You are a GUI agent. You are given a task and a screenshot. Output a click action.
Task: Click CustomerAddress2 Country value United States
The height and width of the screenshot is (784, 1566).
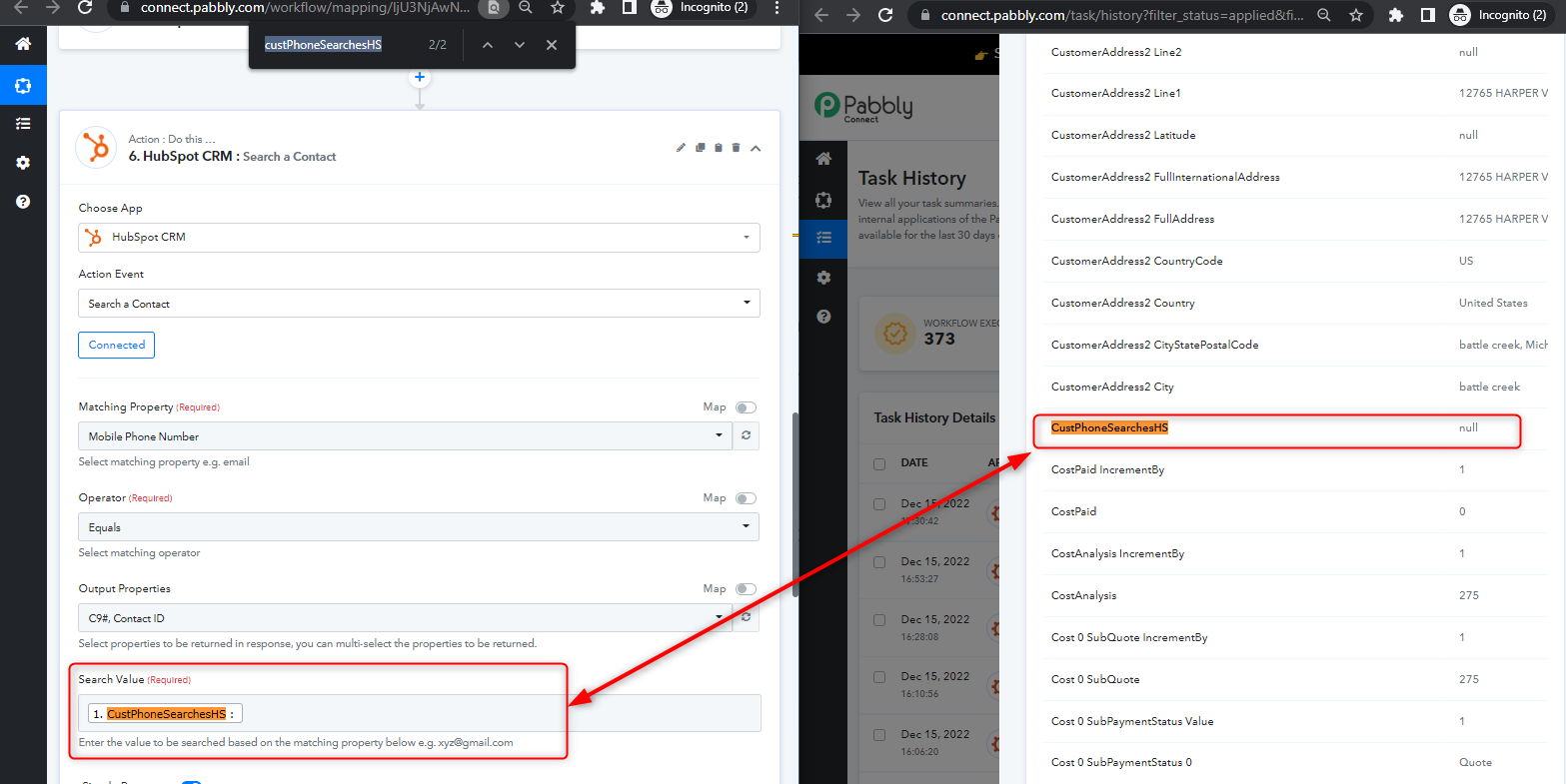tap(1493, 303)
